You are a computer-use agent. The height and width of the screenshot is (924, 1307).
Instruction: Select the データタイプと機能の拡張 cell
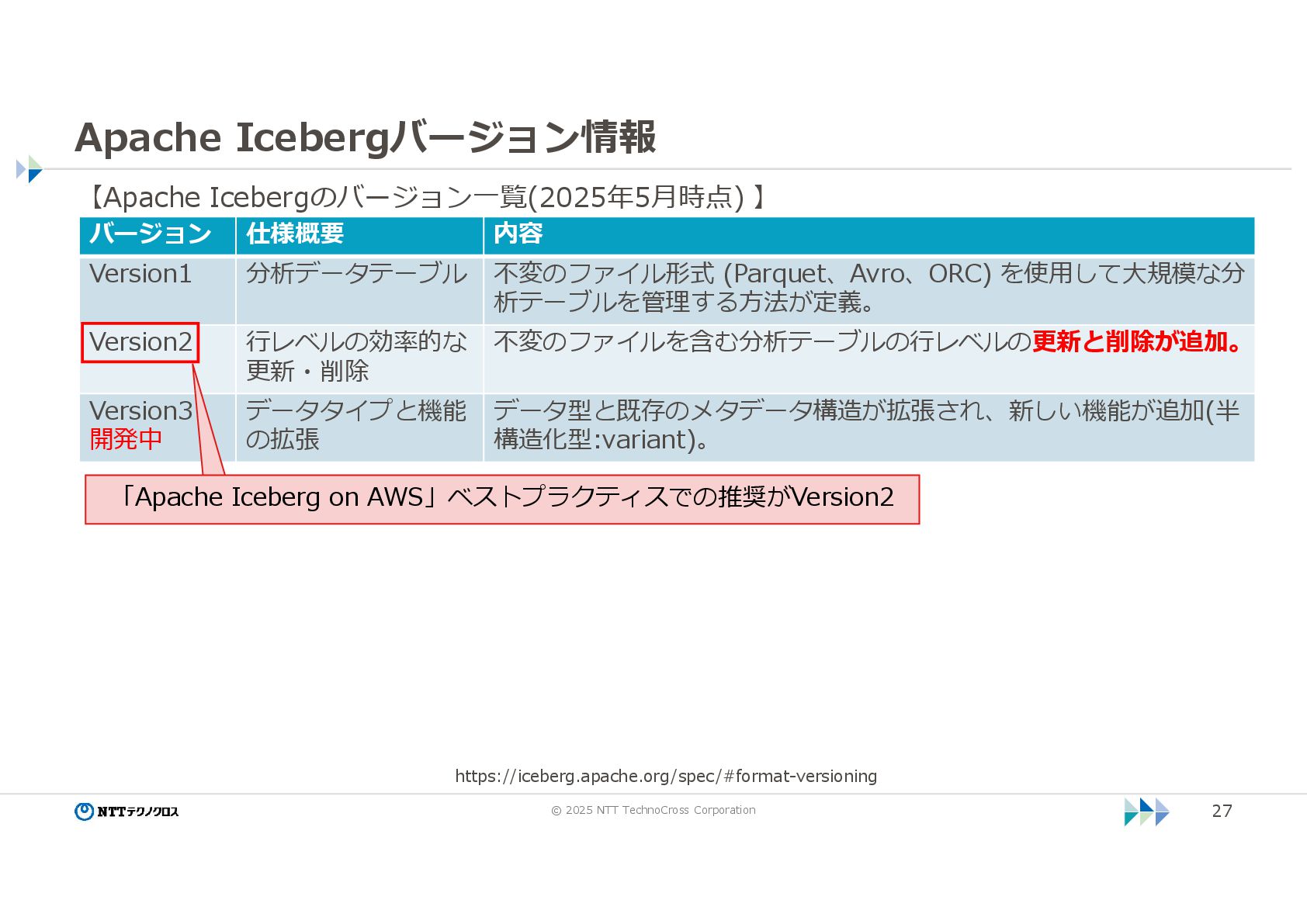pos(359,427)
